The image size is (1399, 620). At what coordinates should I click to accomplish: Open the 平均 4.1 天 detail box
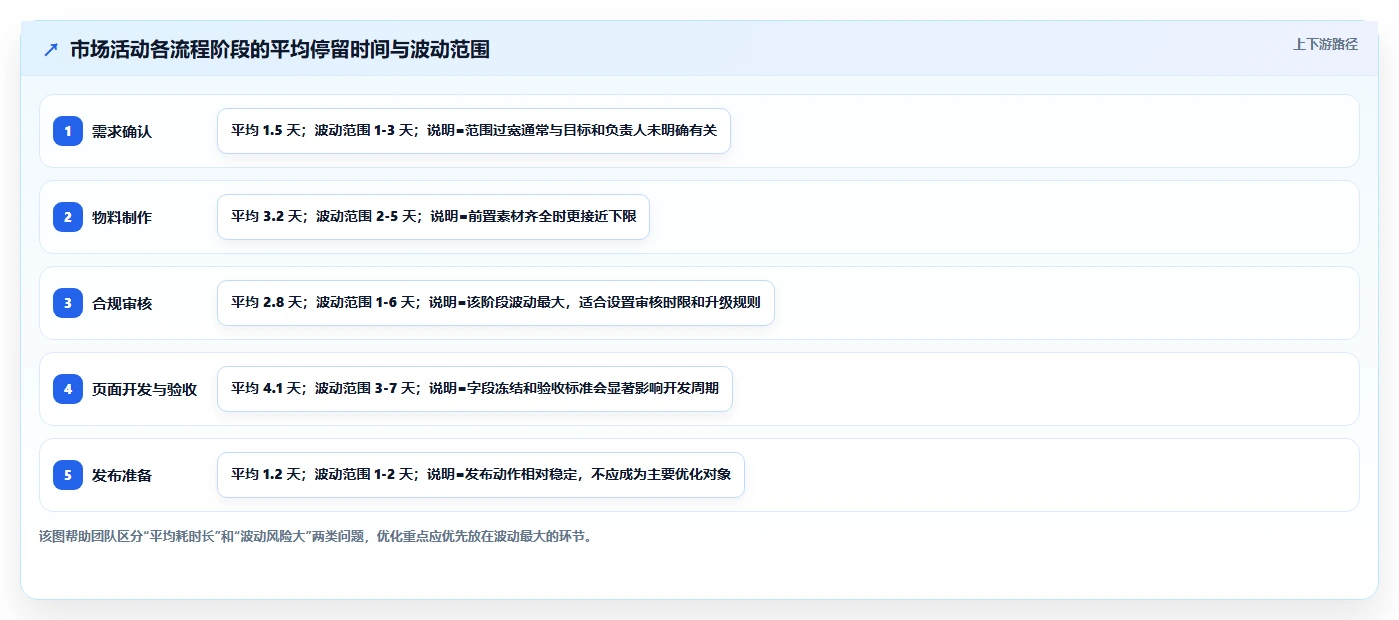pyautogui.click(x=475, y=389)
